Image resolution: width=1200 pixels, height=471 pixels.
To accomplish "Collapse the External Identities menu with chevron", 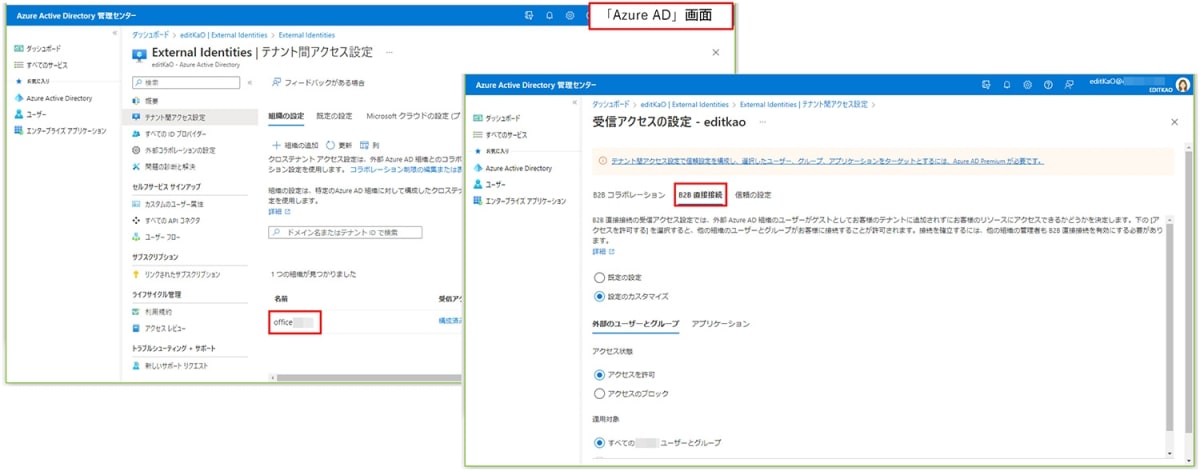I will [249, 82].
